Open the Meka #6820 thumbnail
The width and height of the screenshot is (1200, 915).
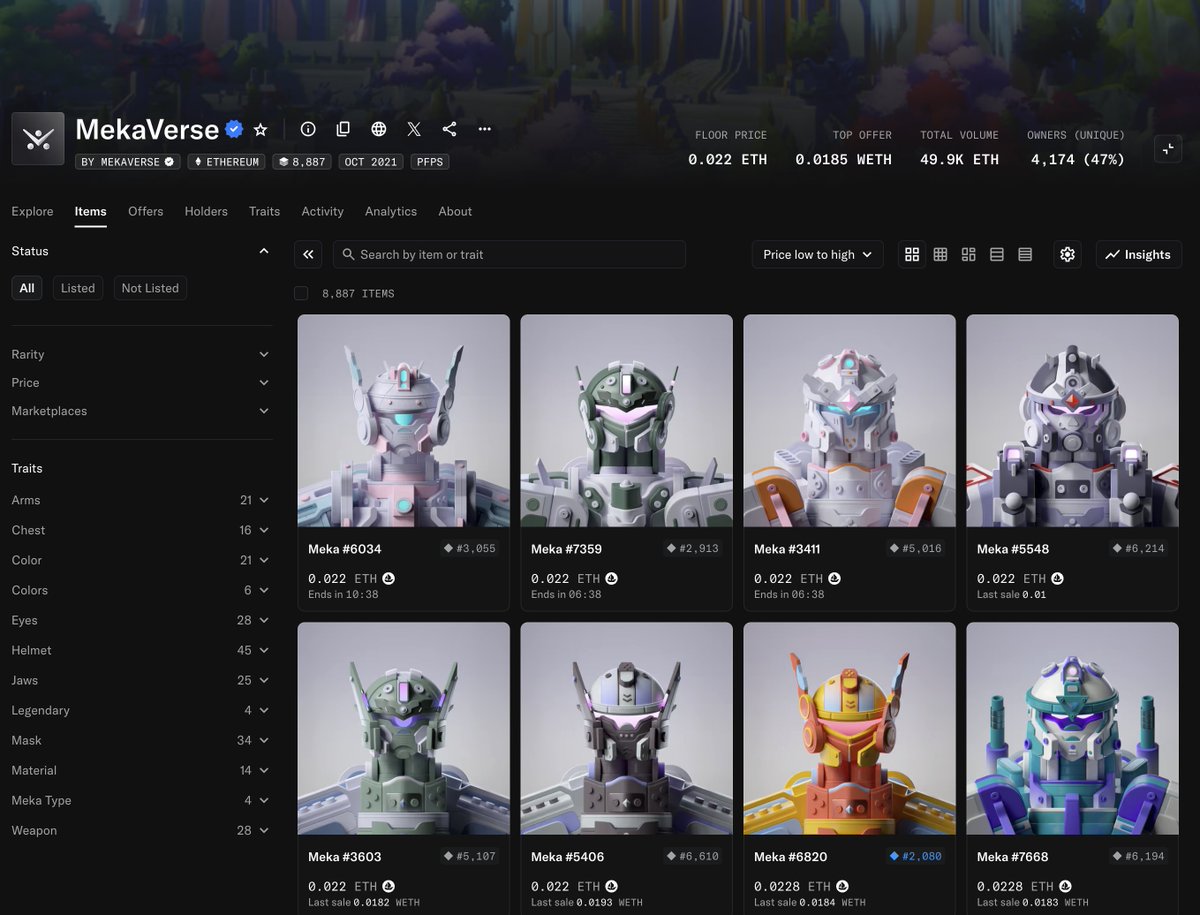coord(850,729)
